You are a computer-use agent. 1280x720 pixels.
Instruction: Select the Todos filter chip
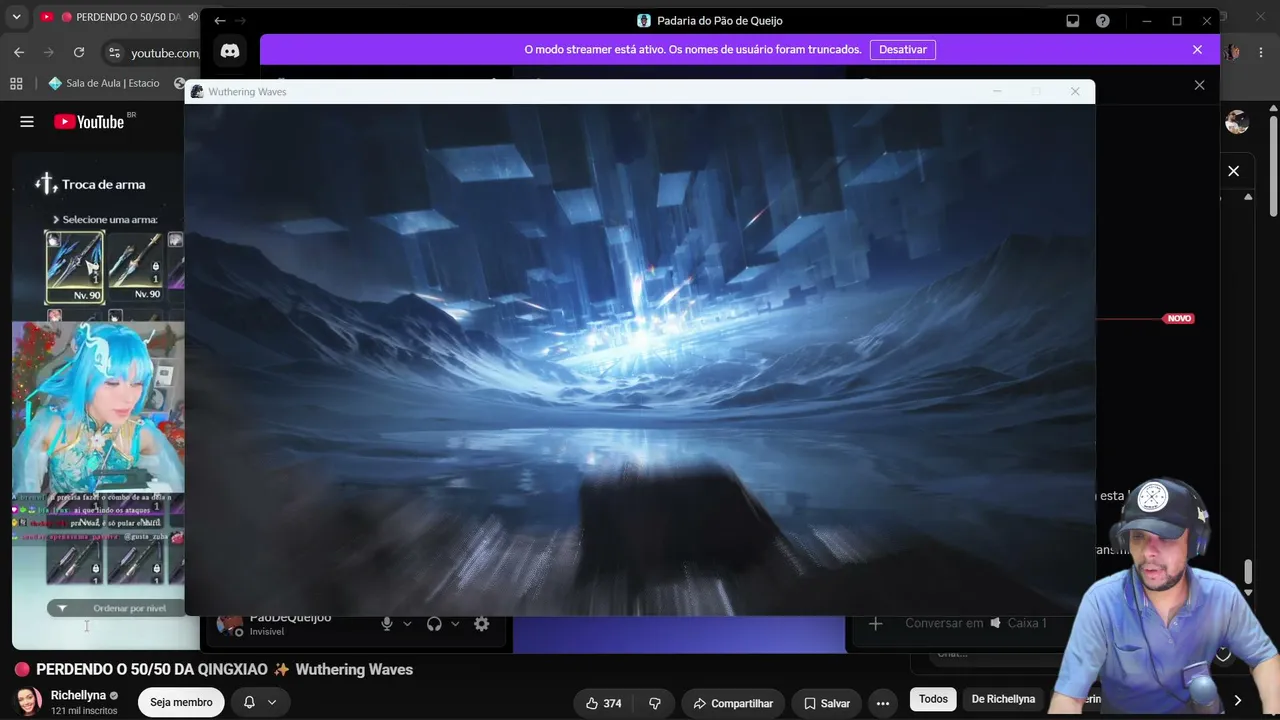click(x=933, y=699)
